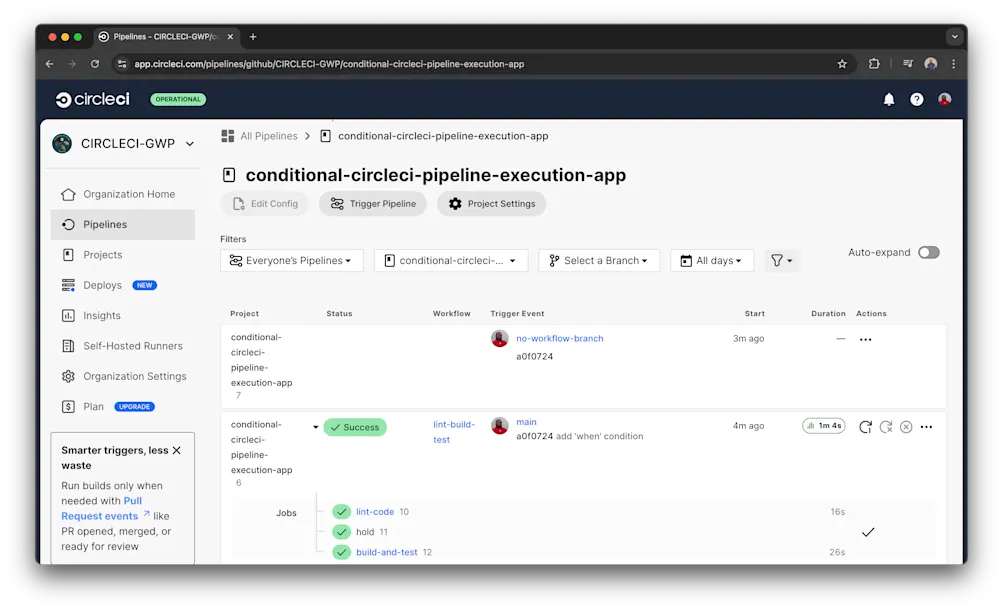1003x611 pixels.
Task: Open Everyone's Pipelines filter dropdown
Action: [292, 260]
